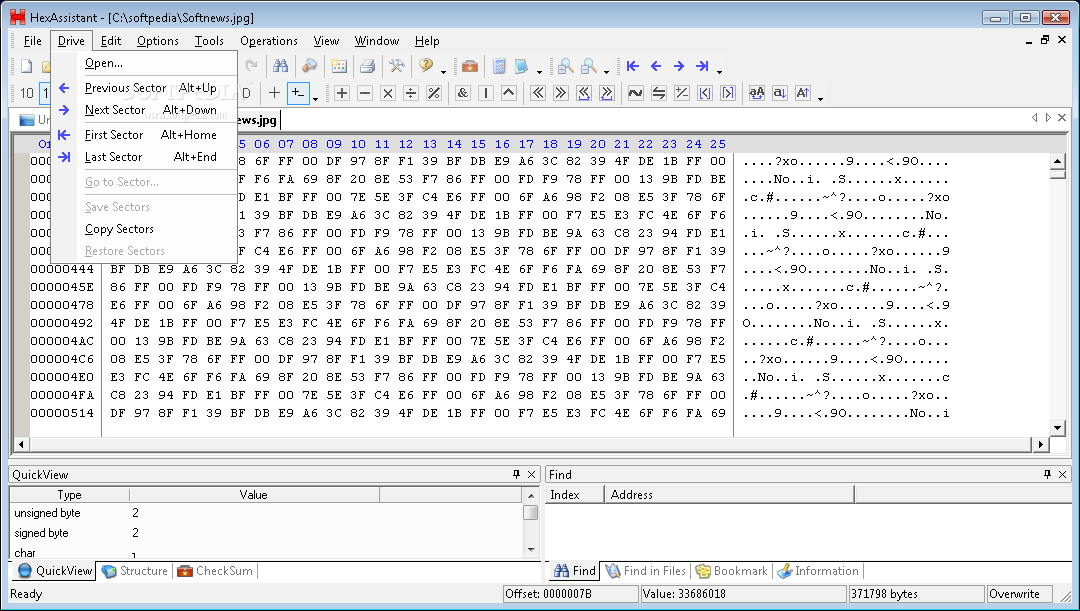Viewport: 1080px width, 611px height.
Task: Close the QuickView panel
Action: point(531,475)
